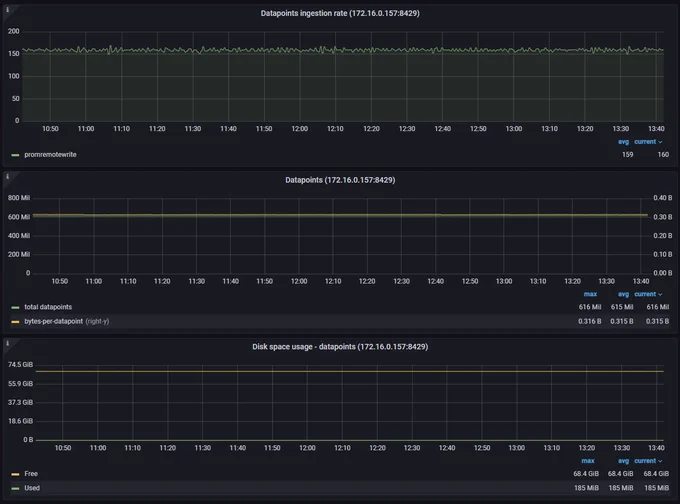
Task: Click the 800 Mil axis label
Action: click(x=19, y=198)
